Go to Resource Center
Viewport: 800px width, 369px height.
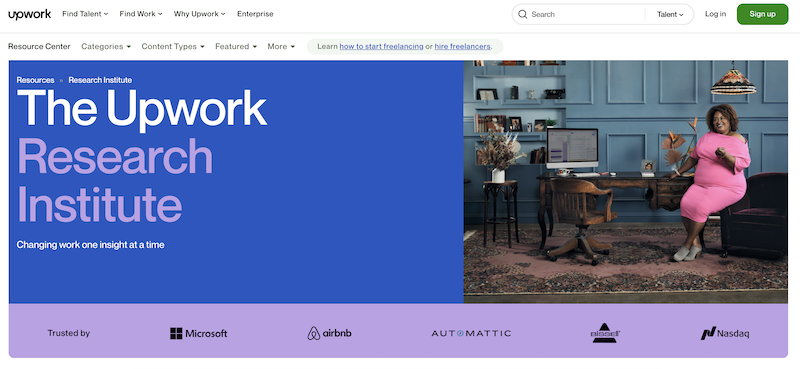pos(39,46)
